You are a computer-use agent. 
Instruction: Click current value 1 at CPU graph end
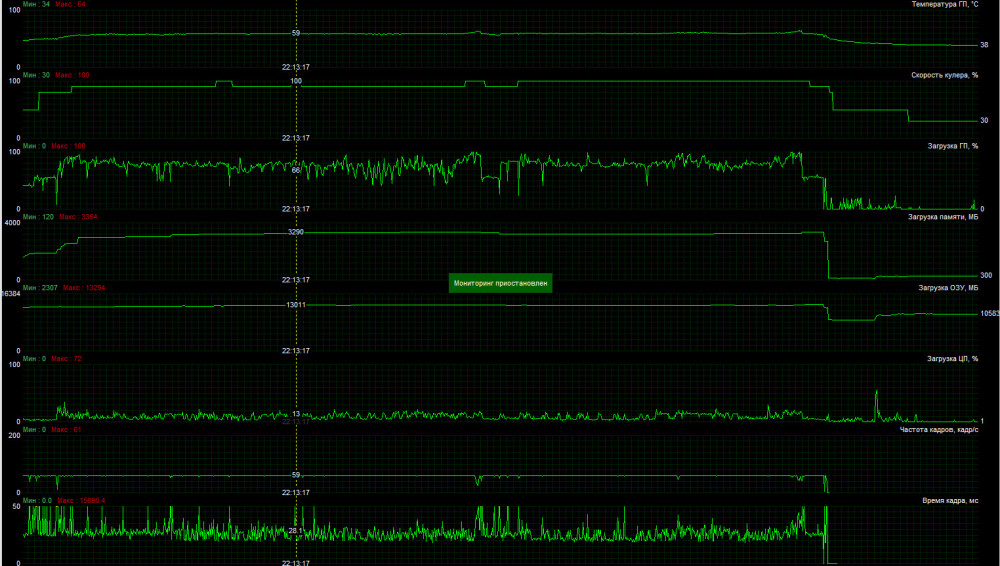click(982, 421)
